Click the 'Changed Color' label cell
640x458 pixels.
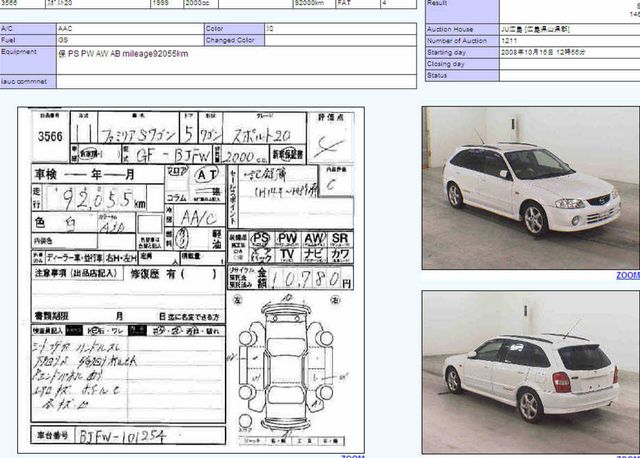[234, 40]
